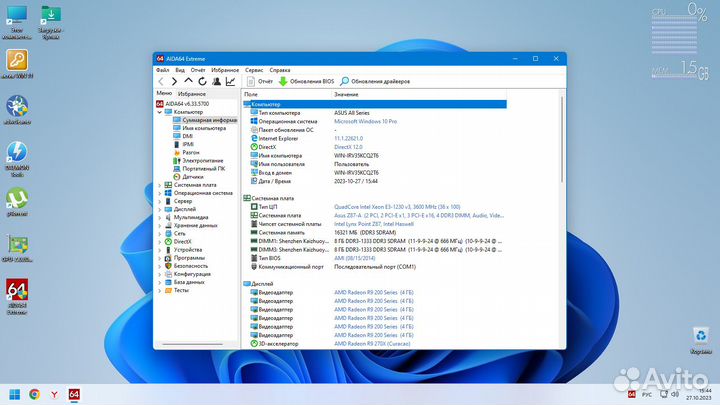Image resolution: width=720 pixels, height=405 pixels.
Task: Open Chrome from the taskbar
Action: coord(34,394)
